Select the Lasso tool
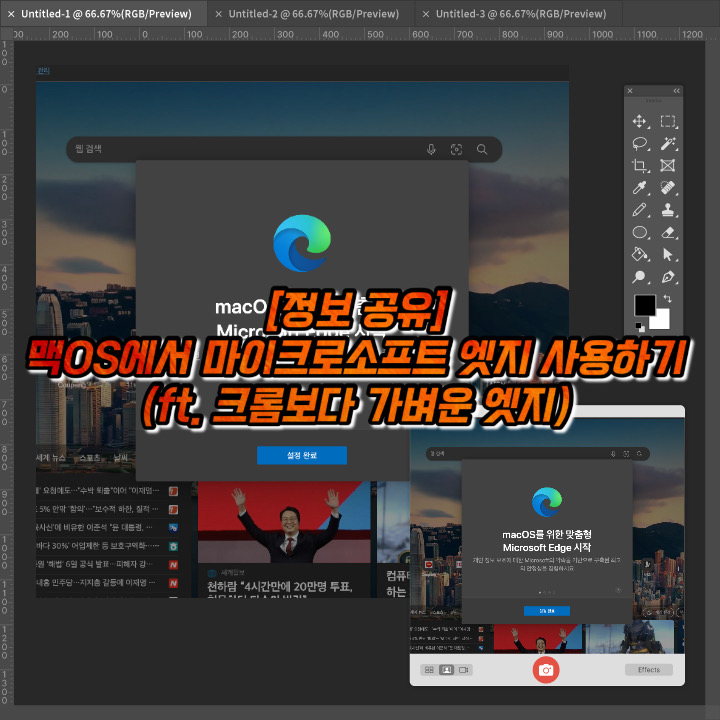The height and width of the screenshot is (720, 720). (x=639, y=143)
